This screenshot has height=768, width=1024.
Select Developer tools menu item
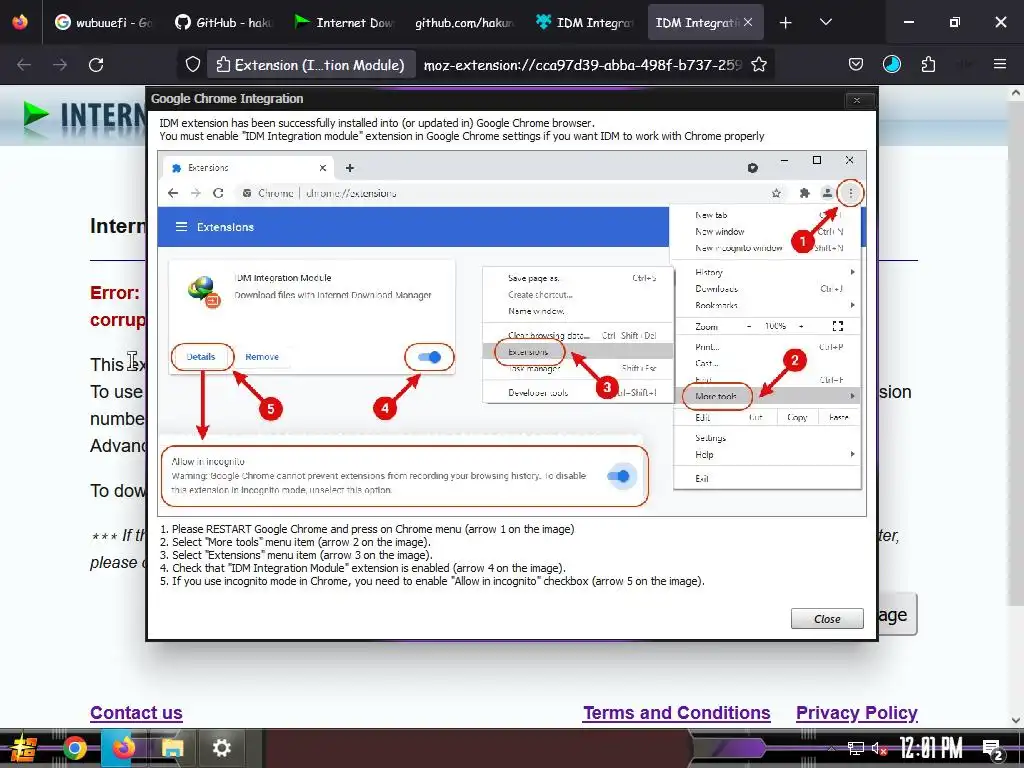pos(538,392)
